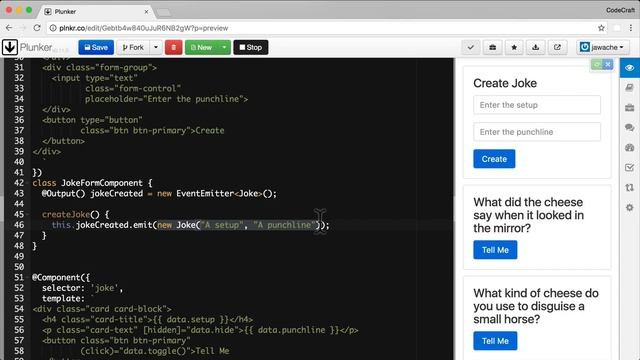The image size is (640, 360).
Task: Refresh the preview using the green button
Action: click(597, 64)
